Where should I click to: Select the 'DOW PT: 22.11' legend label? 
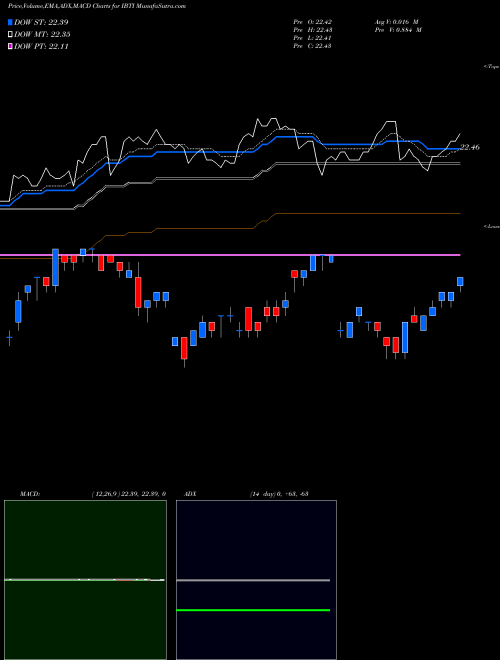[41, 47]
